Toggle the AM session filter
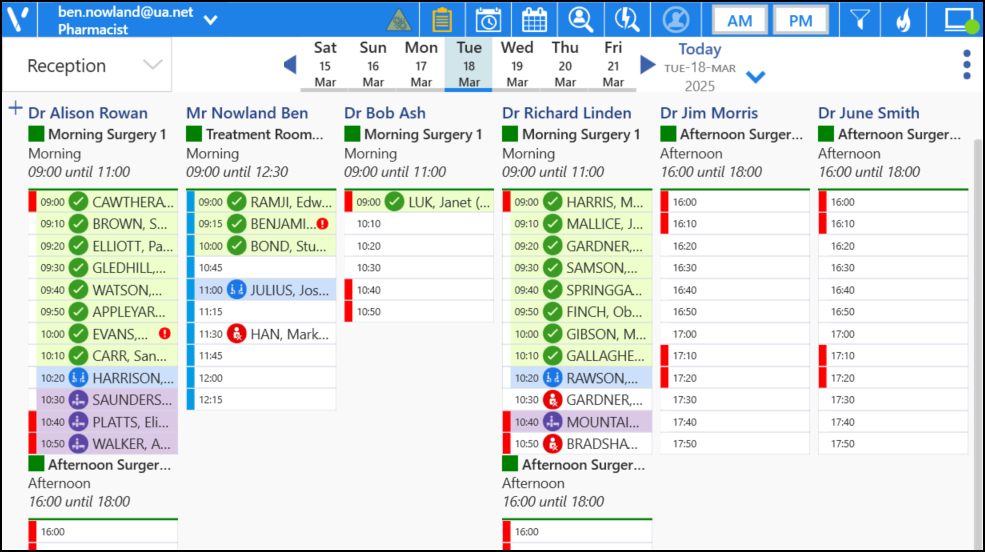Viewport: 985px width, 552px height. 740,21
